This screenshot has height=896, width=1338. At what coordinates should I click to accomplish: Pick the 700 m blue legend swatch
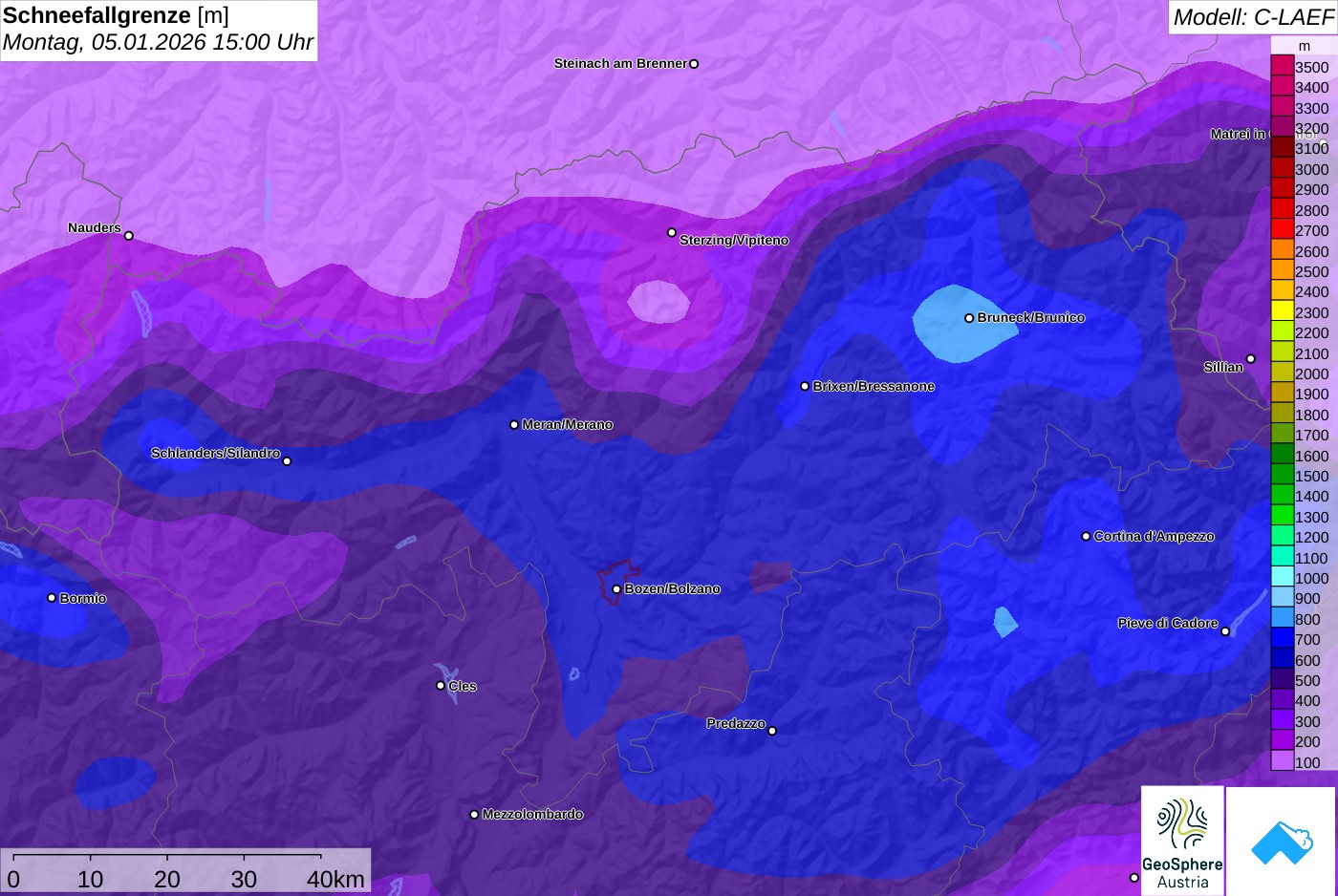point(1282,639)
